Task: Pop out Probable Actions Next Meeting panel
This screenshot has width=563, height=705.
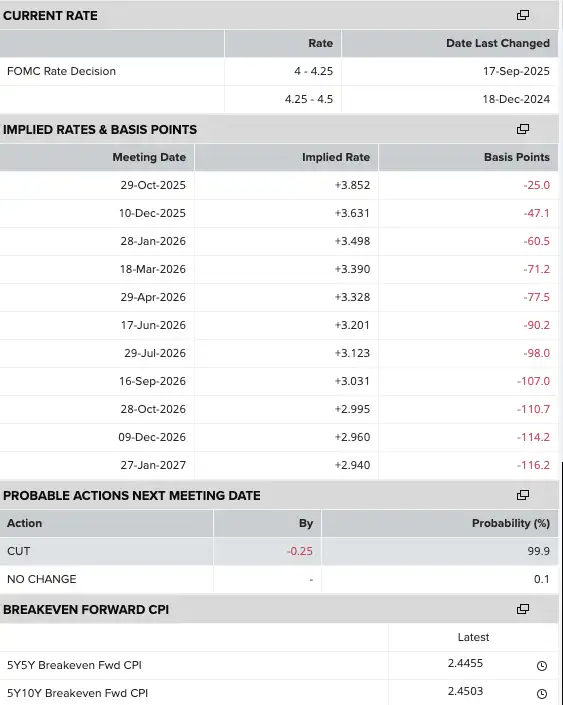Action: click(523, 495)
